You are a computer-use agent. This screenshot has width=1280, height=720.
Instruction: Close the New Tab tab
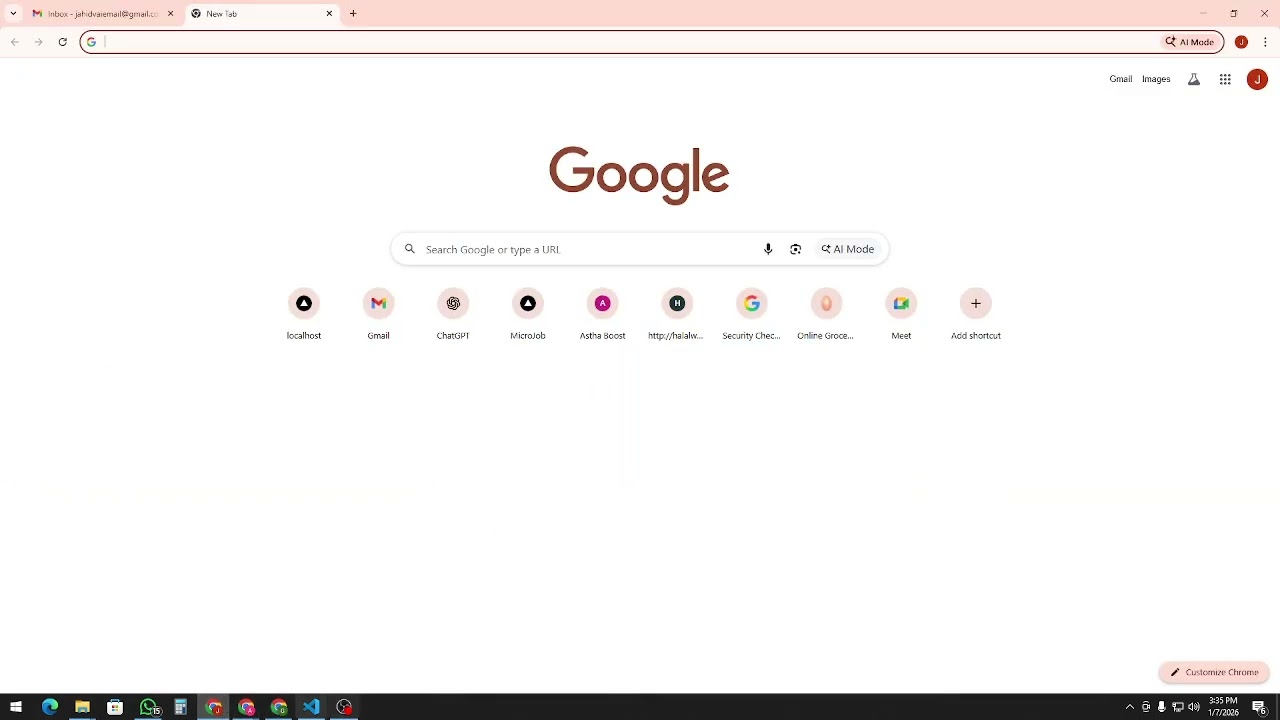click(x=329, y=14)
